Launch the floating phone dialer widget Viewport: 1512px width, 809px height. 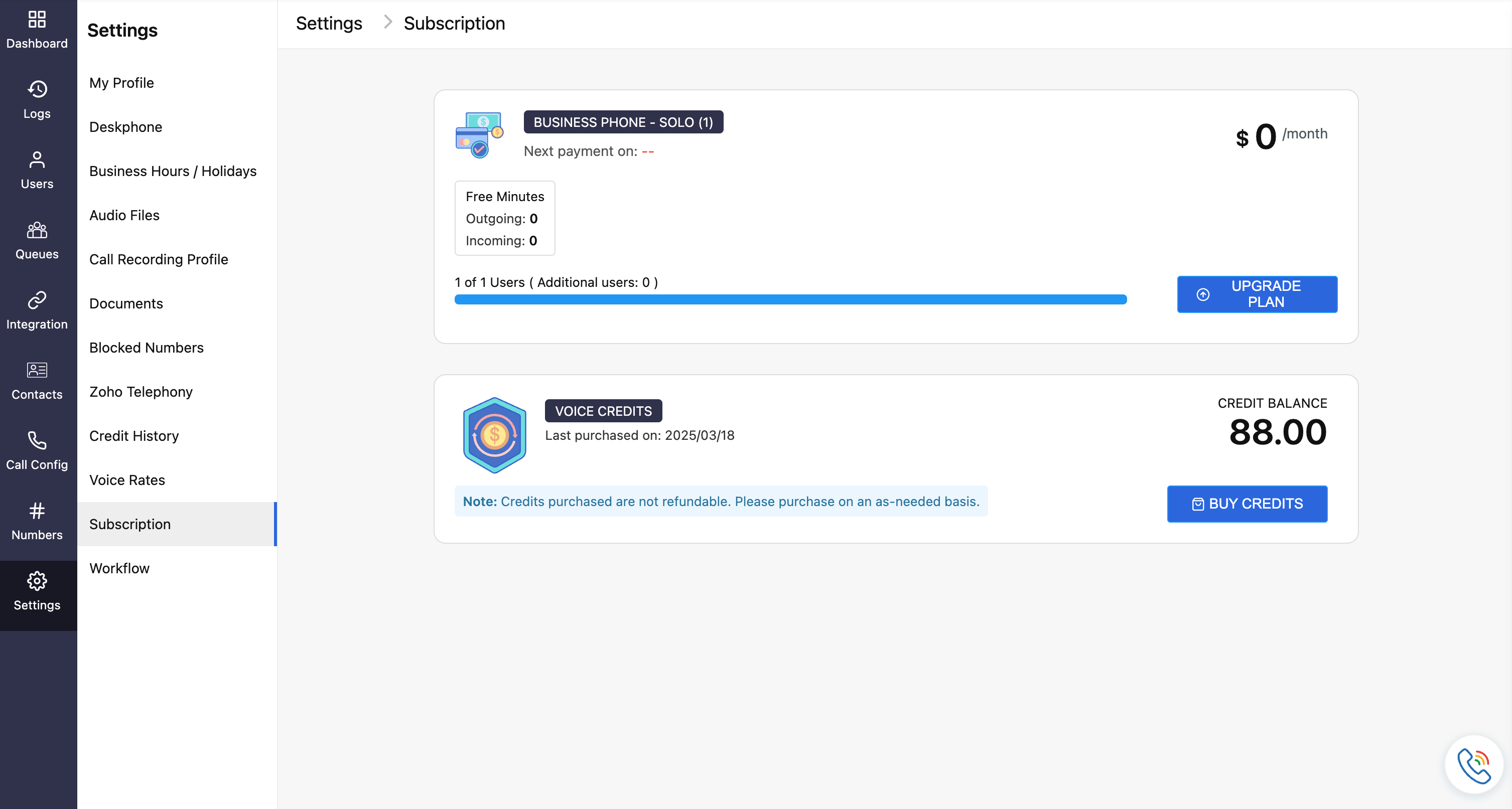point(1473,765)
